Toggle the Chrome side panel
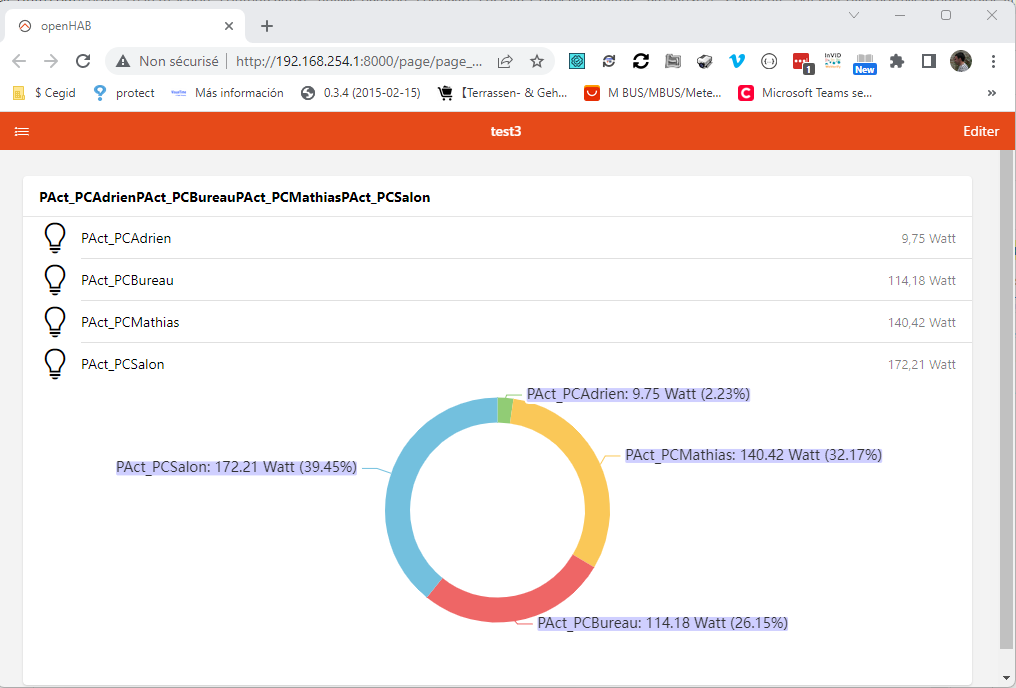The width and height of the screenshot is (1016, 688). point(929,61)
